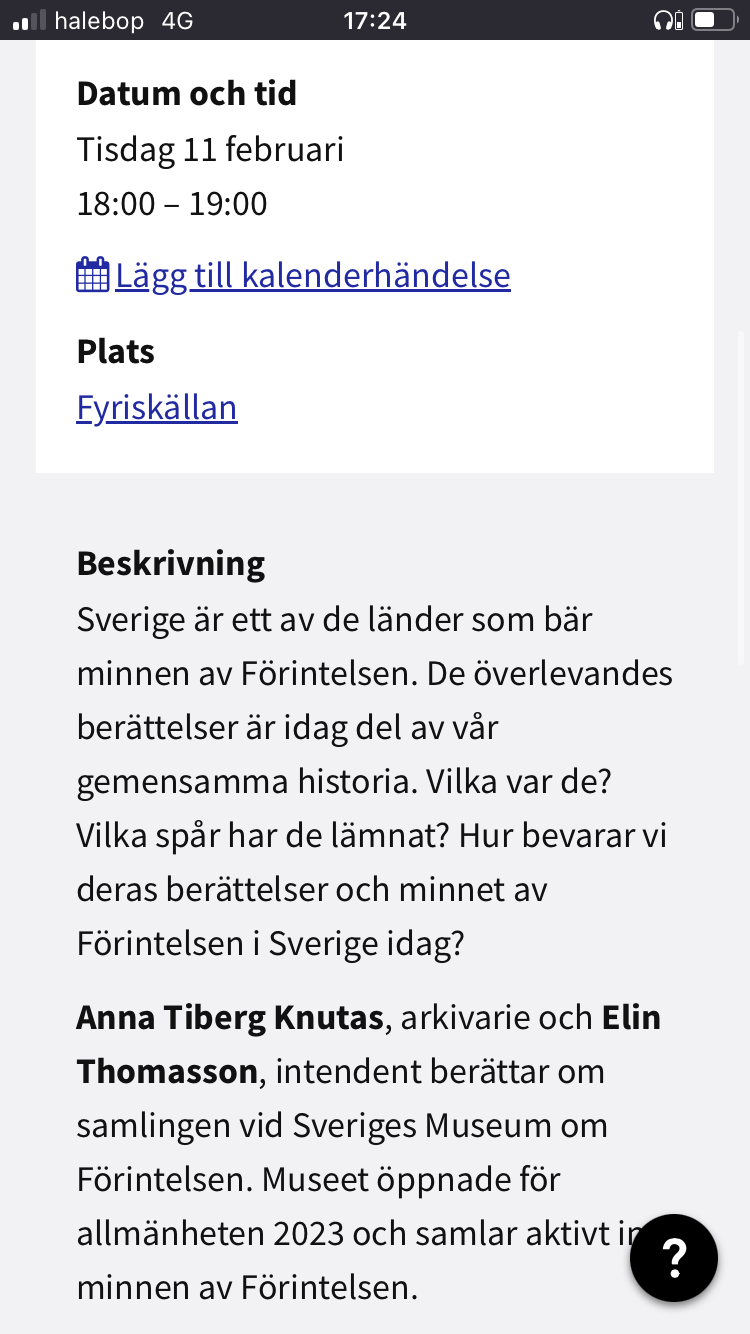Click the Beskrivning heading

[171, 564]
